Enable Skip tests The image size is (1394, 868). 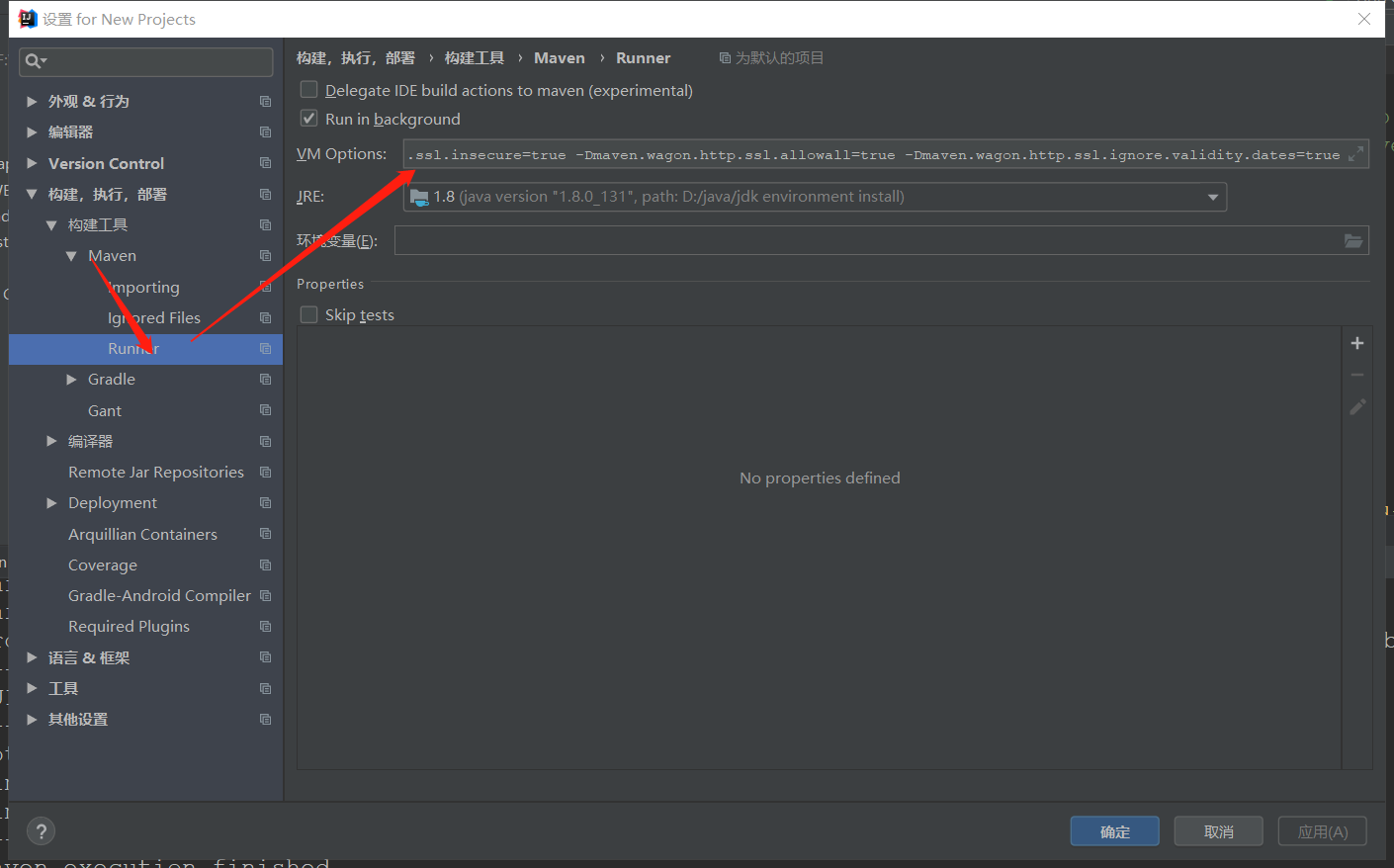point(308,314)
